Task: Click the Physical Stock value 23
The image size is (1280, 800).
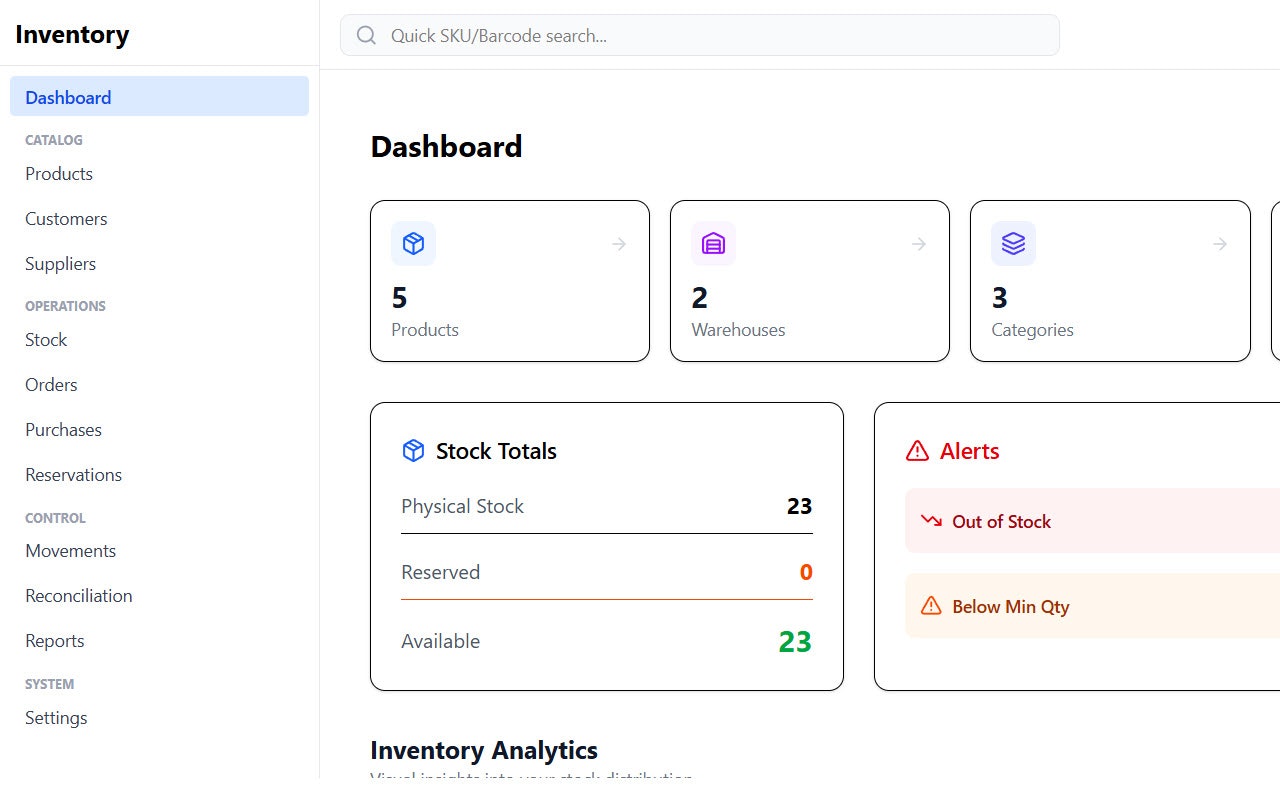Action: tap(799, 507)
